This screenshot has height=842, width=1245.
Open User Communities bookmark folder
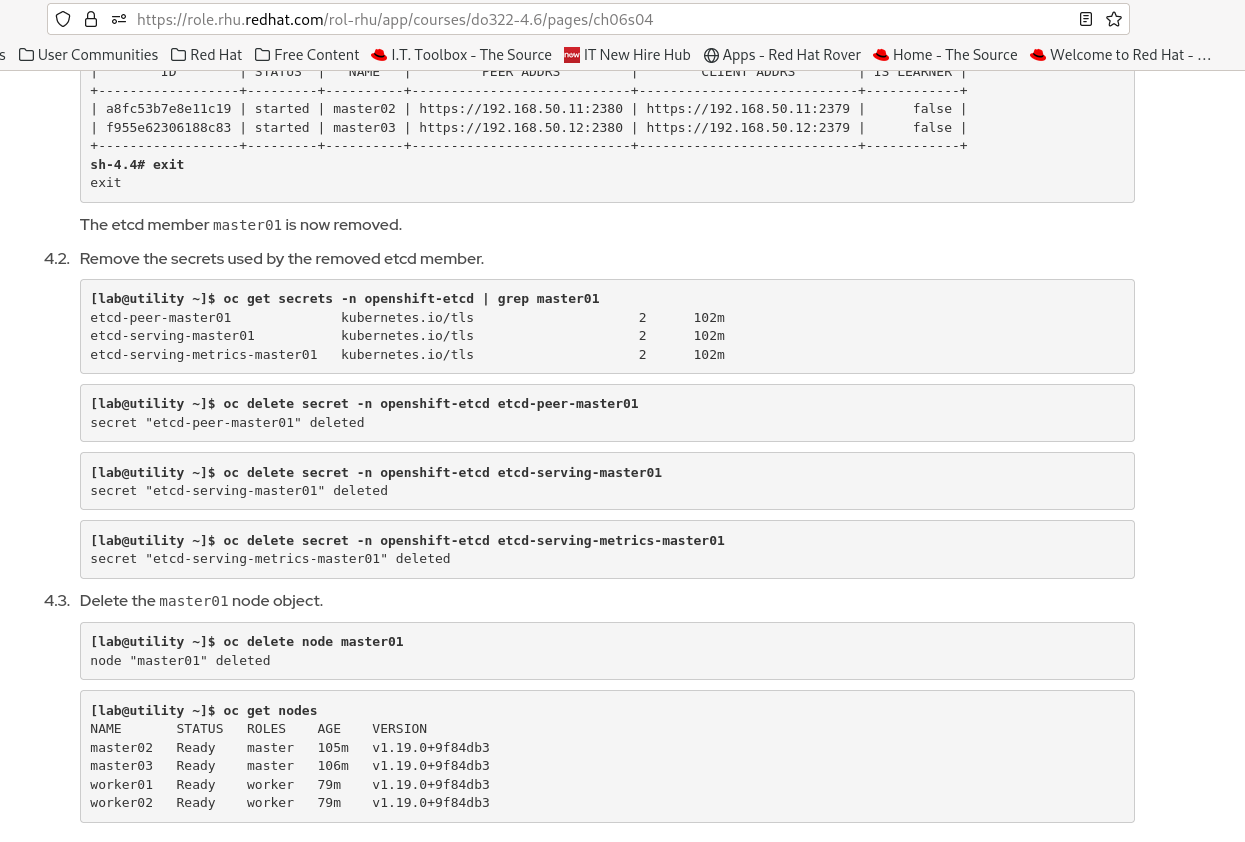(x=88, y=55)
